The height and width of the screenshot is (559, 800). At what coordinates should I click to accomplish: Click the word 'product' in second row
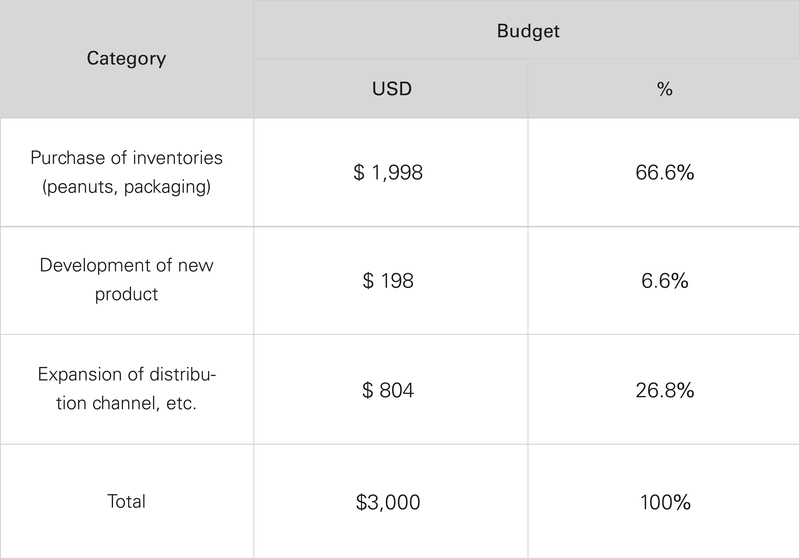click(x=126, y=295)
